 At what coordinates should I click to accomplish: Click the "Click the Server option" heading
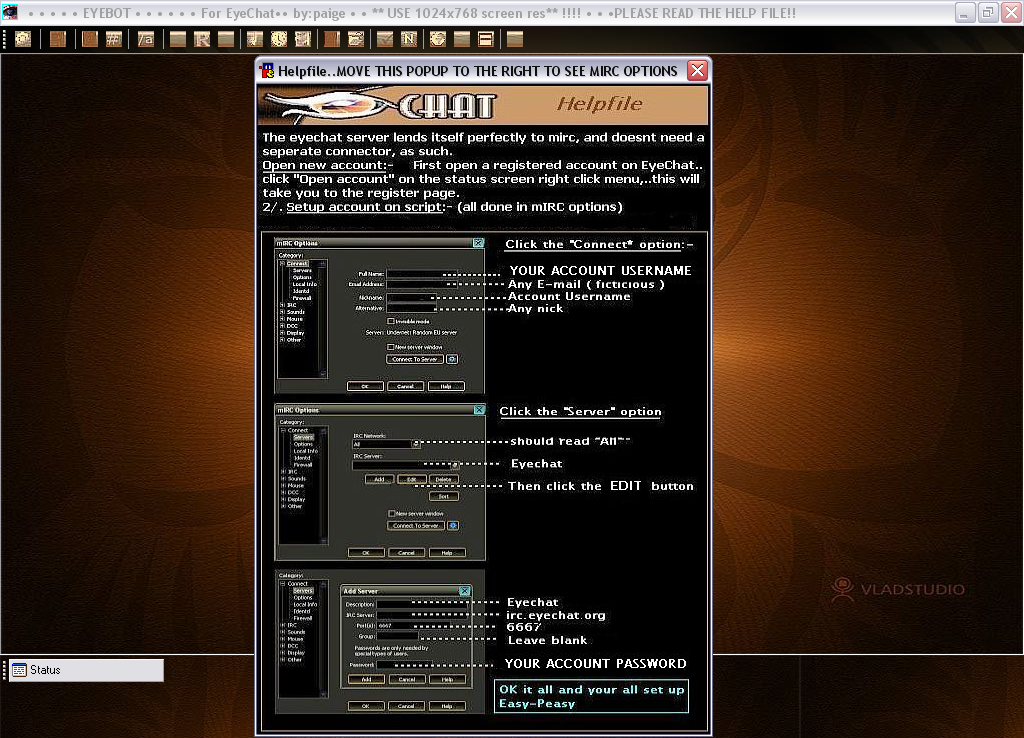[581, 411]
